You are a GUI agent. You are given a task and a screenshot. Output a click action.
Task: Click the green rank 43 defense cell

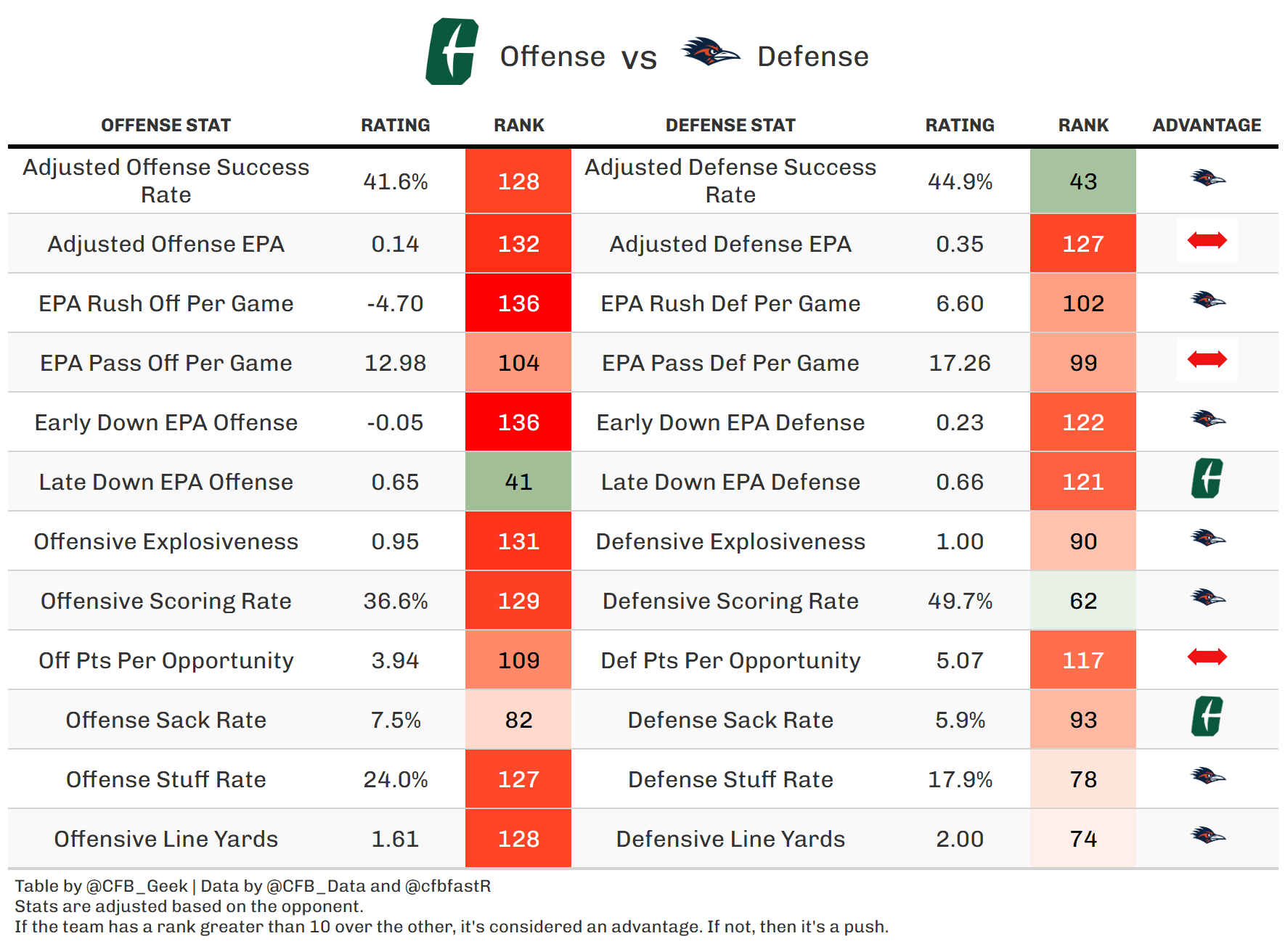[1082, 181]
